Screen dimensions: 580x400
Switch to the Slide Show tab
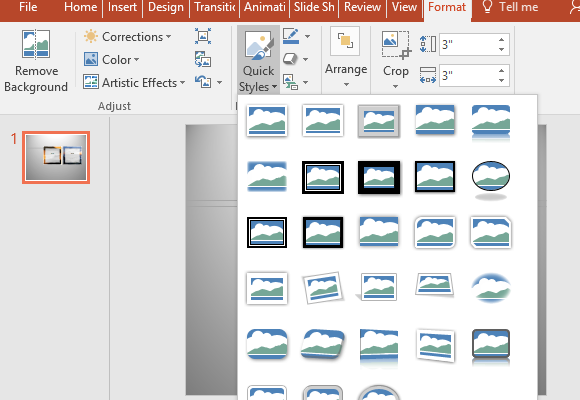point(314,7)
